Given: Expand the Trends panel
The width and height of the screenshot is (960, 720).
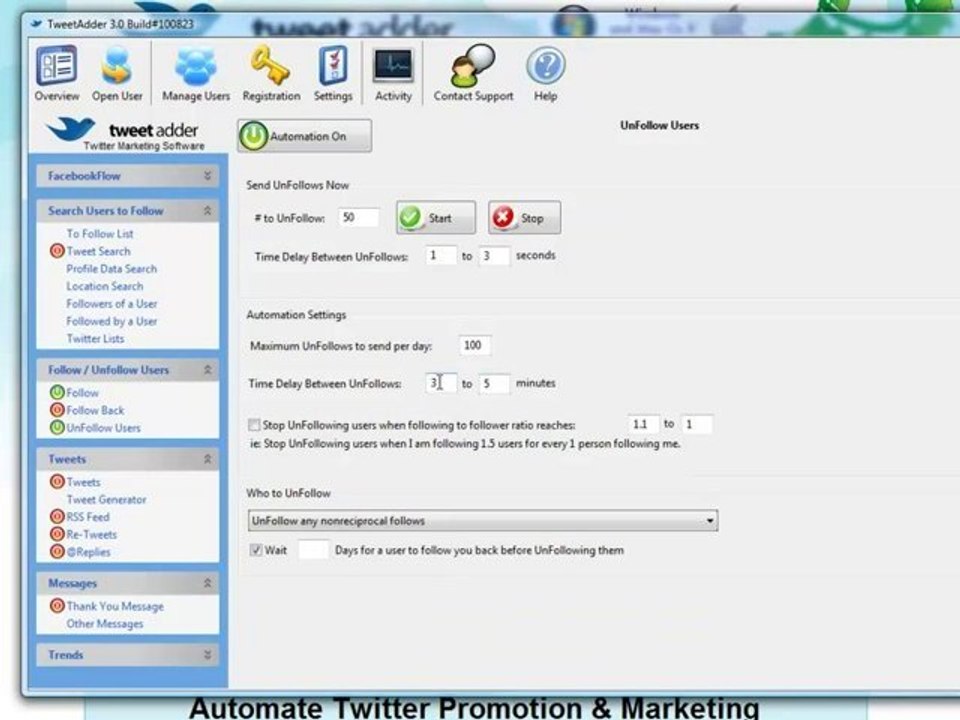Looking at the screenshot, I should [207, 655].
